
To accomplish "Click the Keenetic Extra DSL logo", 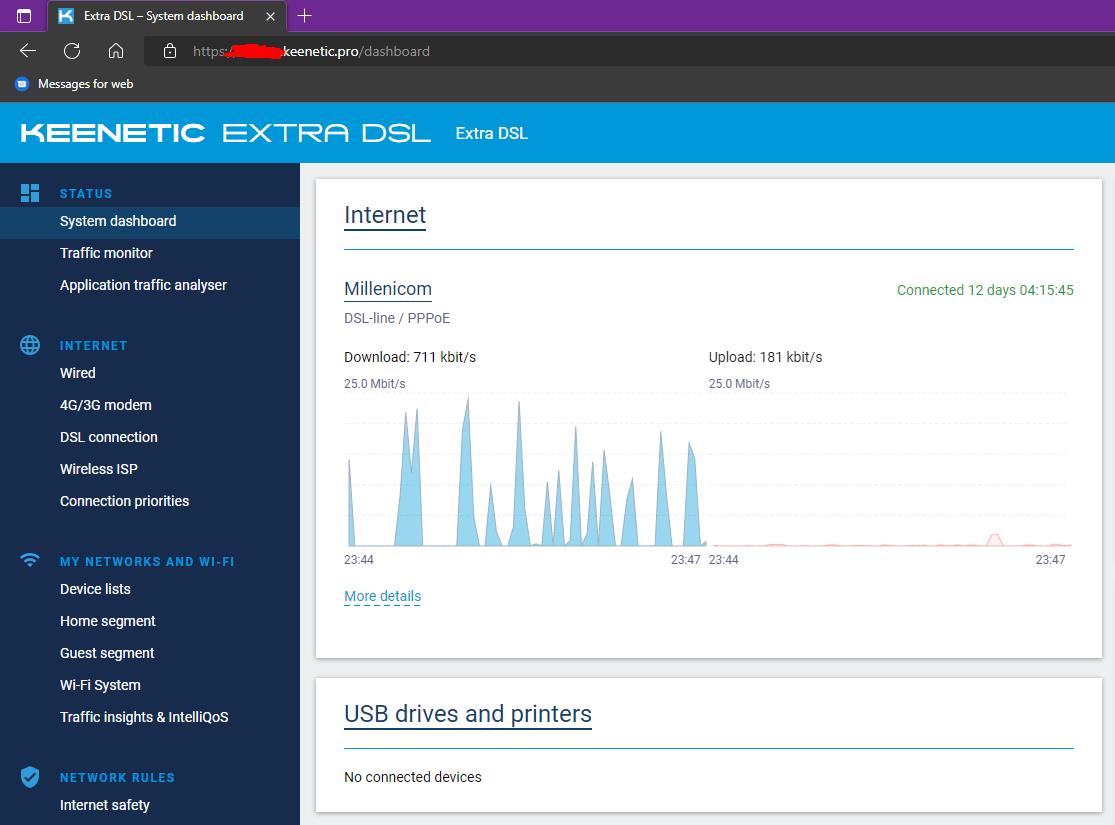I will point(225,133).
